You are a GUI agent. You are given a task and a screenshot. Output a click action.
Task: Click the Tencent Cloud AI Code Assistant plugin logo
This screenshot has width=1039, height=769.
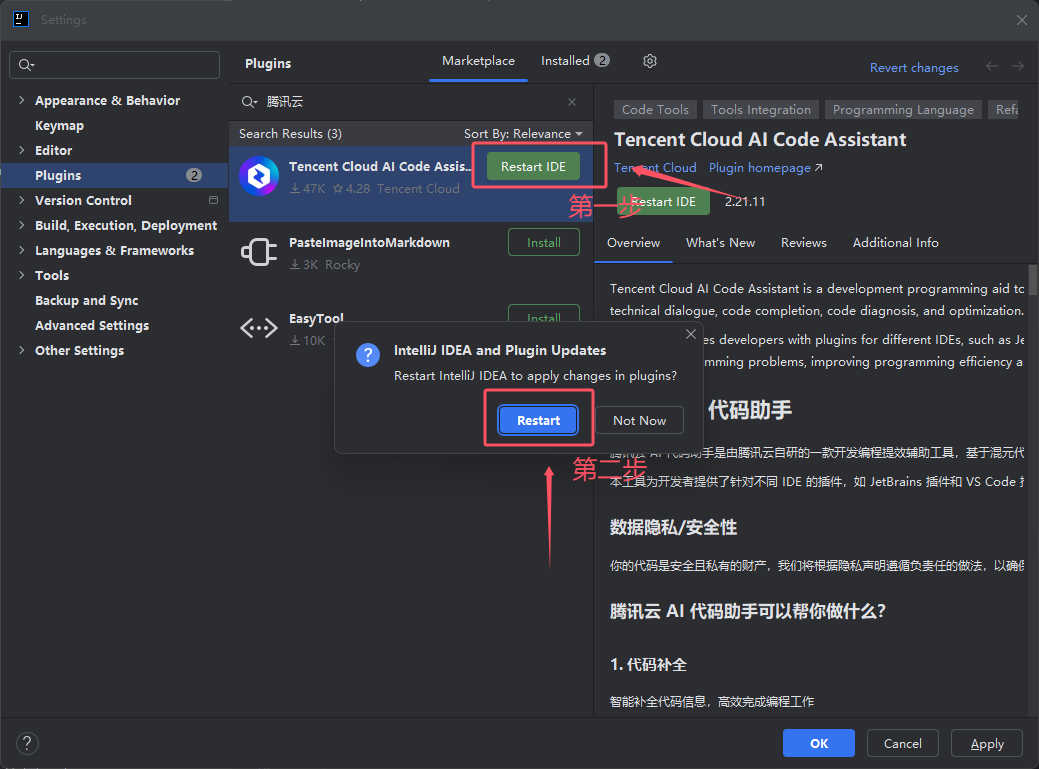[x=258, y=176]
